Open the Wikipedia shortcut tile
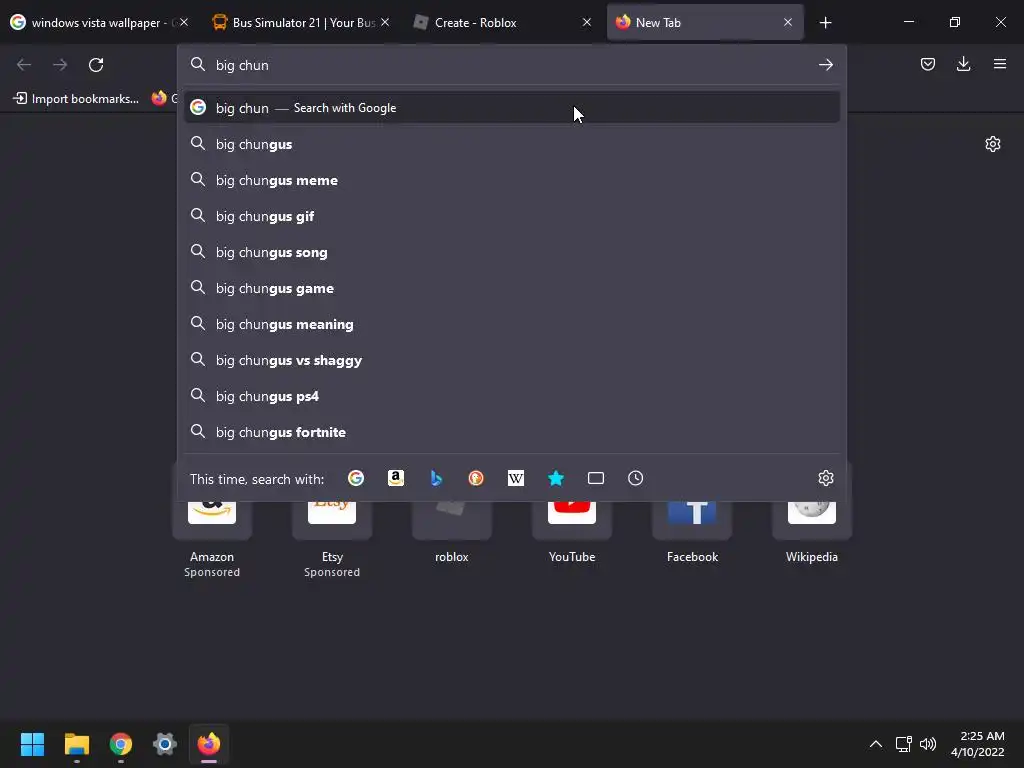This screenshot has height=768, width=1024. pos(812,519)
